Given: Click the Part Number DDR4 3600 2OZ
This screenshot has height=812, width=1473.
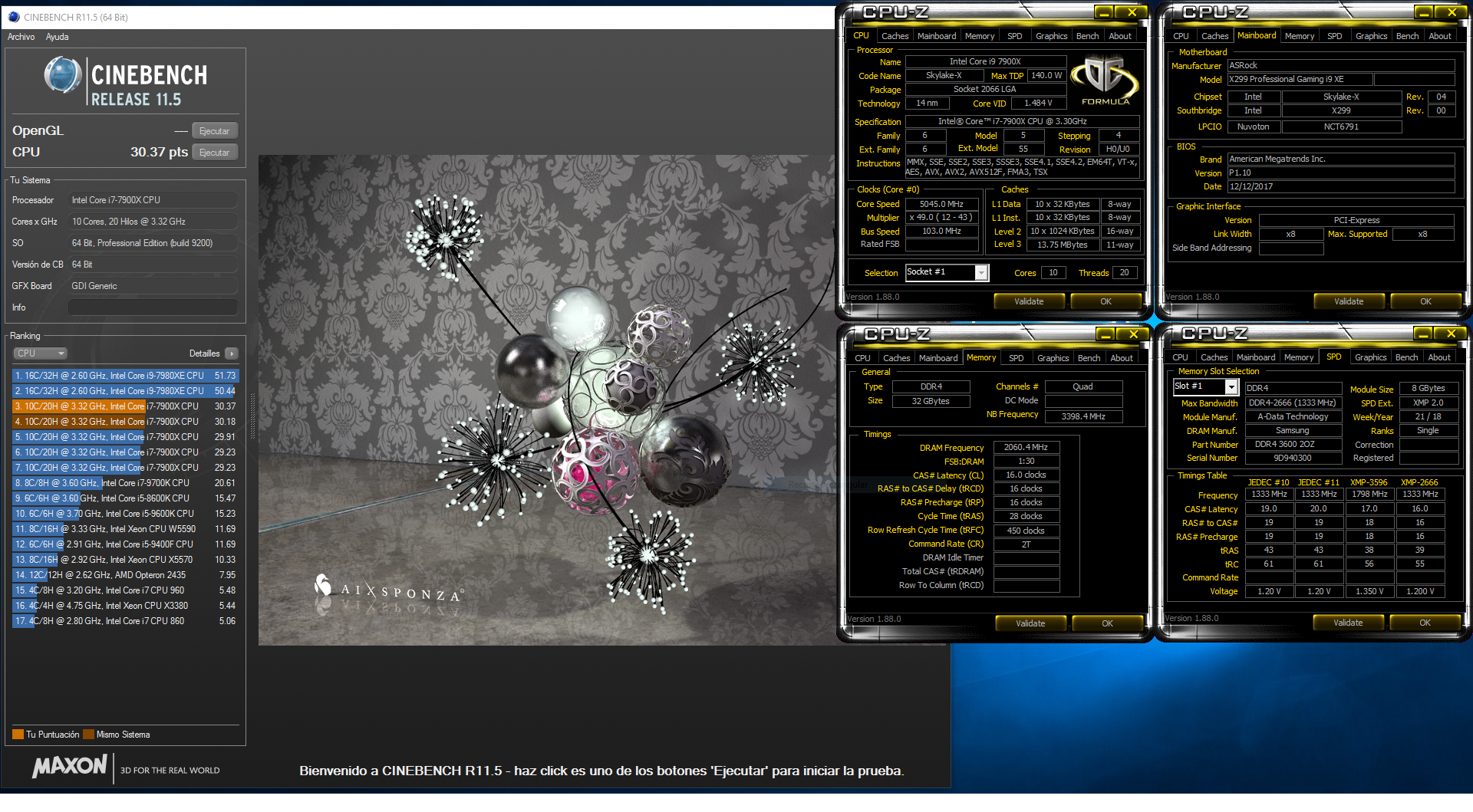Looking at the screenshot, I should pos(1293,445).
